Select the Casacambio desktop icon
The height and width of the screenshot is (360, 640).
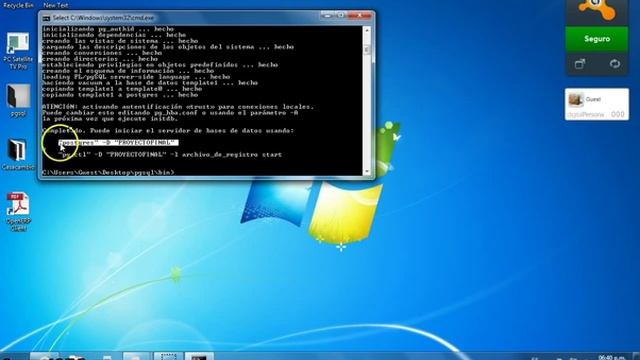pos(18,154)
